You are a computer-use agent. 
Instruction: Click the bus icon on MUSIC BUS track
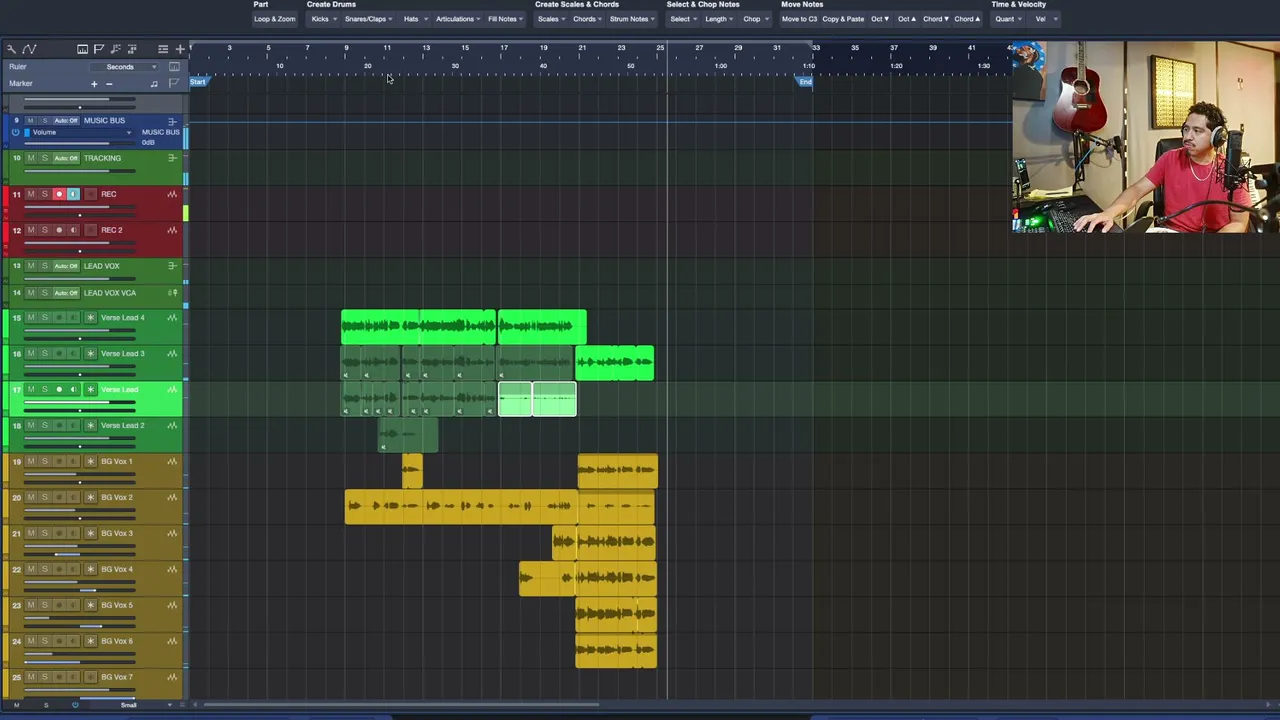(173, 122)
